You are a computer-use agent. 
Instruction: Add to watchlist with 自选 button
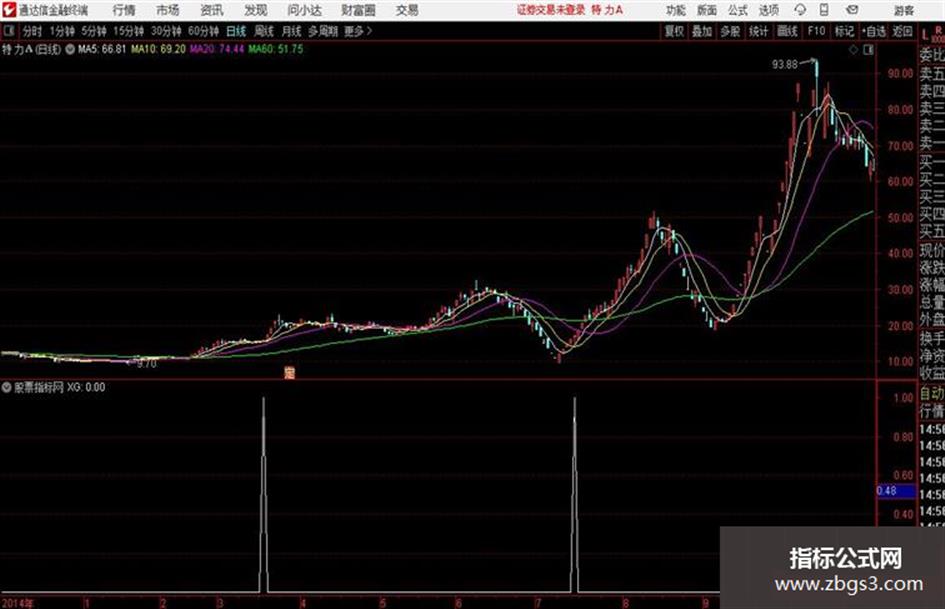[873, 31]
